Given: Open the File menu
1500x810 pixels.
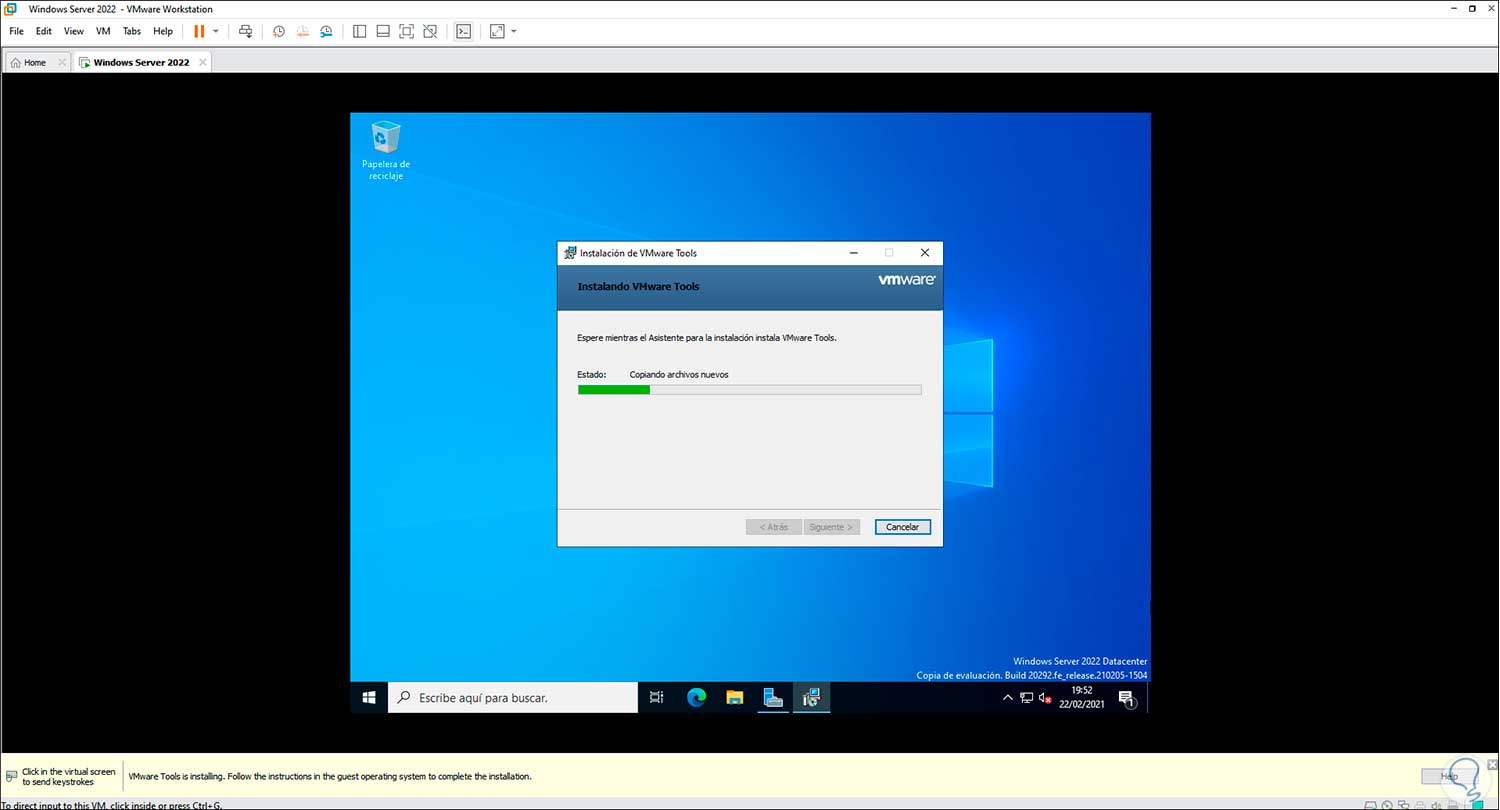Looking at the screenshot, I should [16, 31].
